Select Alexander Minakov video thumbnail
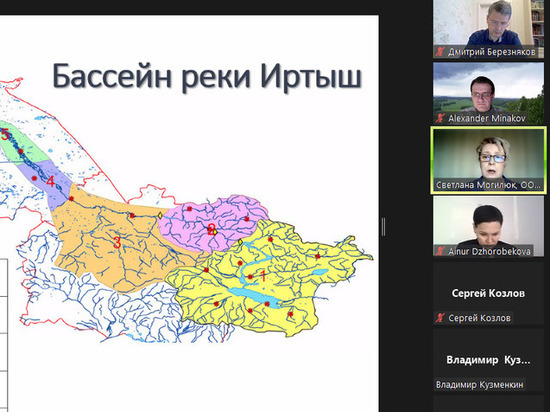 tap(488, 93)
